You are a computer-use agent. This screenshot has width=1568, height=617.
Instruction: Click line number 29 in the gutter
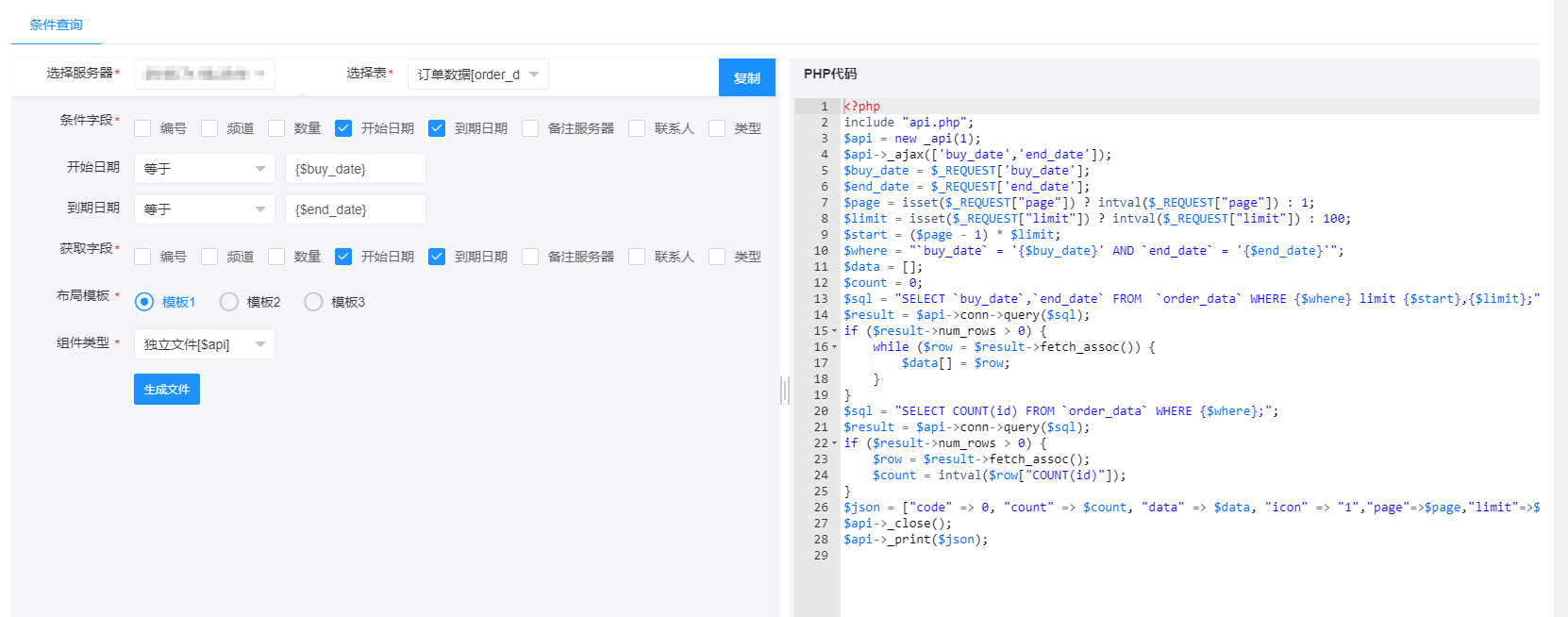coord(821,556)
